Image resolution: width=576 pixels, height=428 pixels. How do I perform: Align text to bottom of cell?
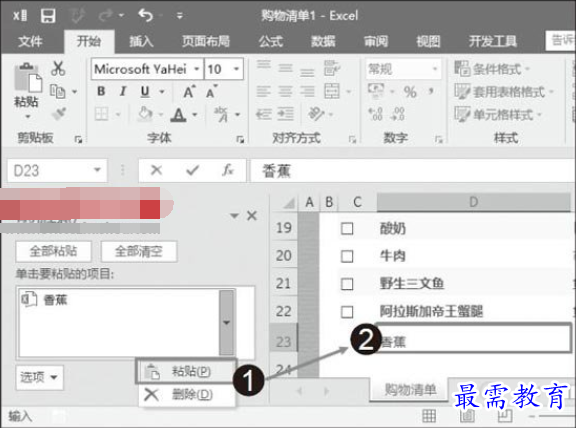(307, 72)
